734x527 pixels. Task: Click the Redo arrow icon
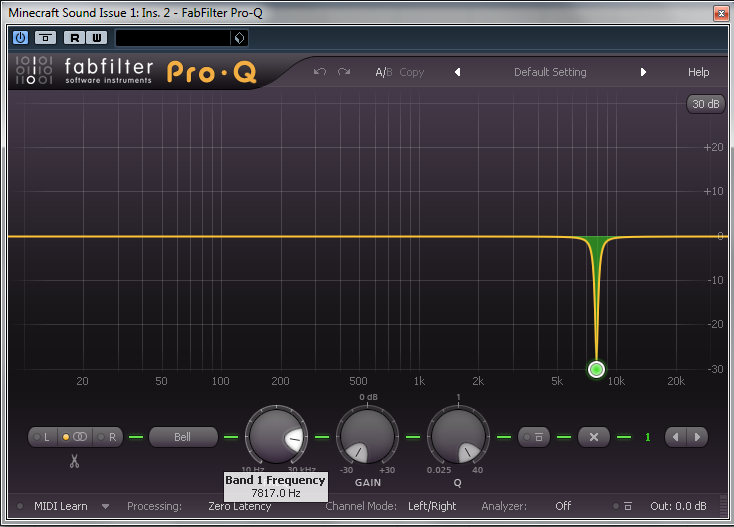pyautogui.click(x=344, y=72)
